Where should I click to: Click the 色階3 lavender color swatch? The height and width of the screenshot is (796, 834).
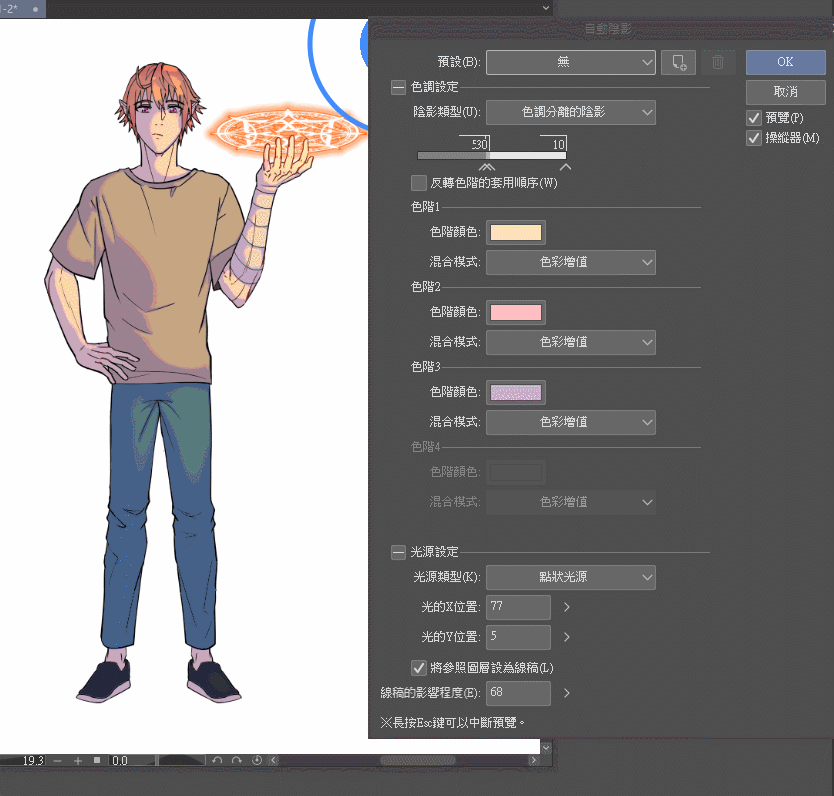coord(515,393)
